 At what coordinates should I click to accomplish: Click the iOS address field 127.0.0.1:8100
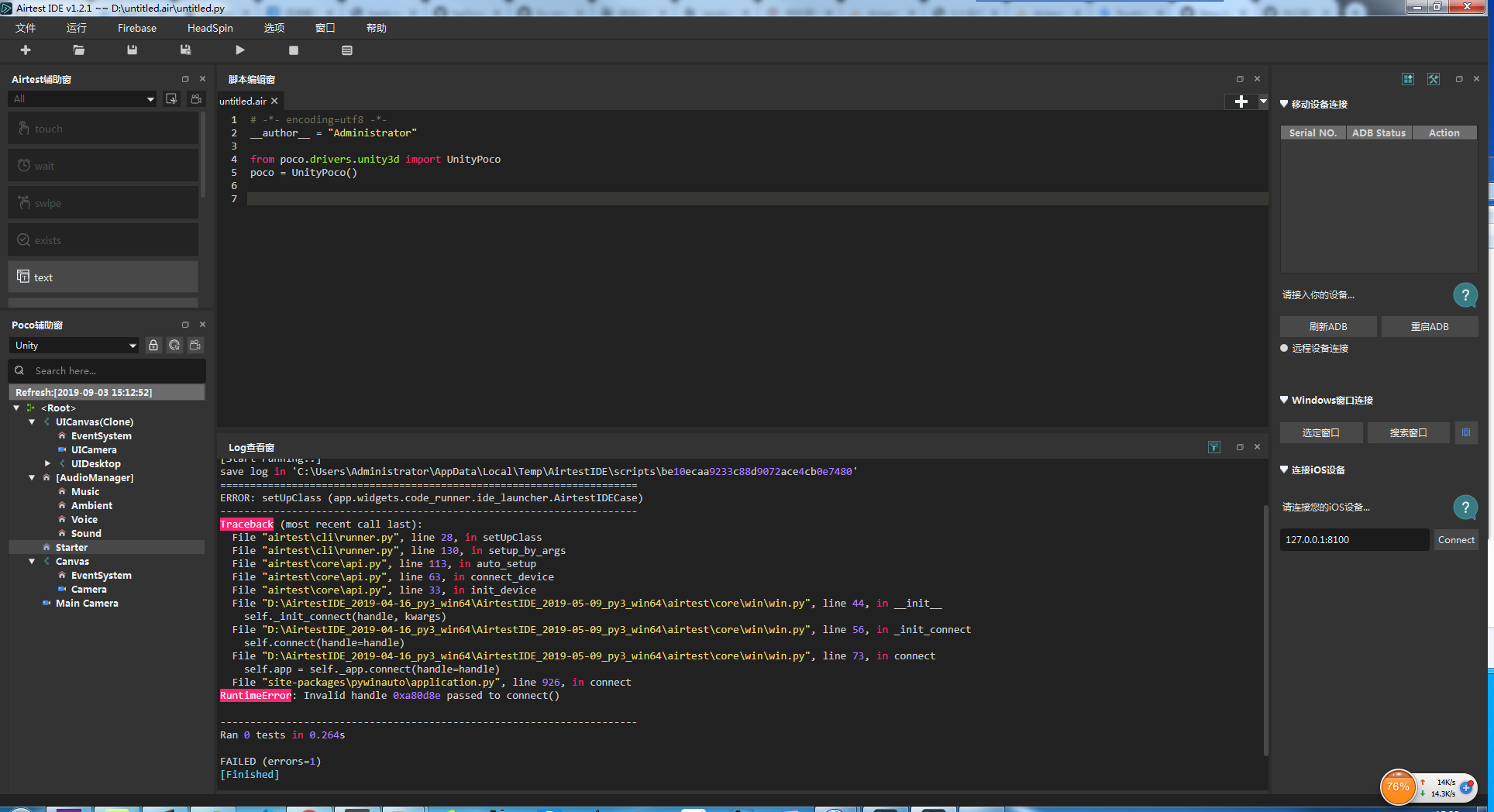click(1354, 540)
